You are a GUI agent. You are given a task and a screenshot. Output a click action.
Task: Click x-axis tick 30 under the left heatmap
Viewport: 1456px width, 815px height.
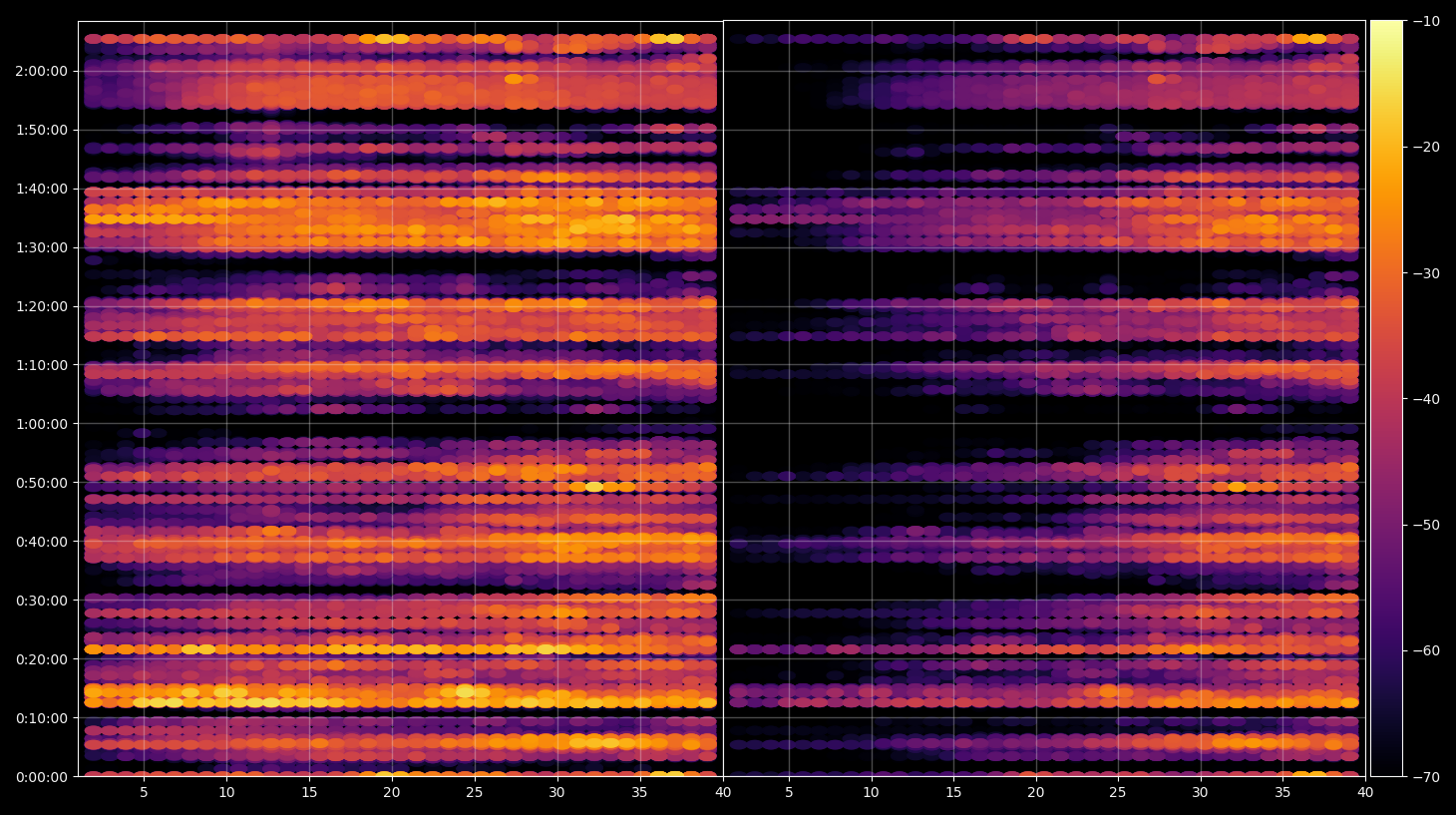coord(556,793)
